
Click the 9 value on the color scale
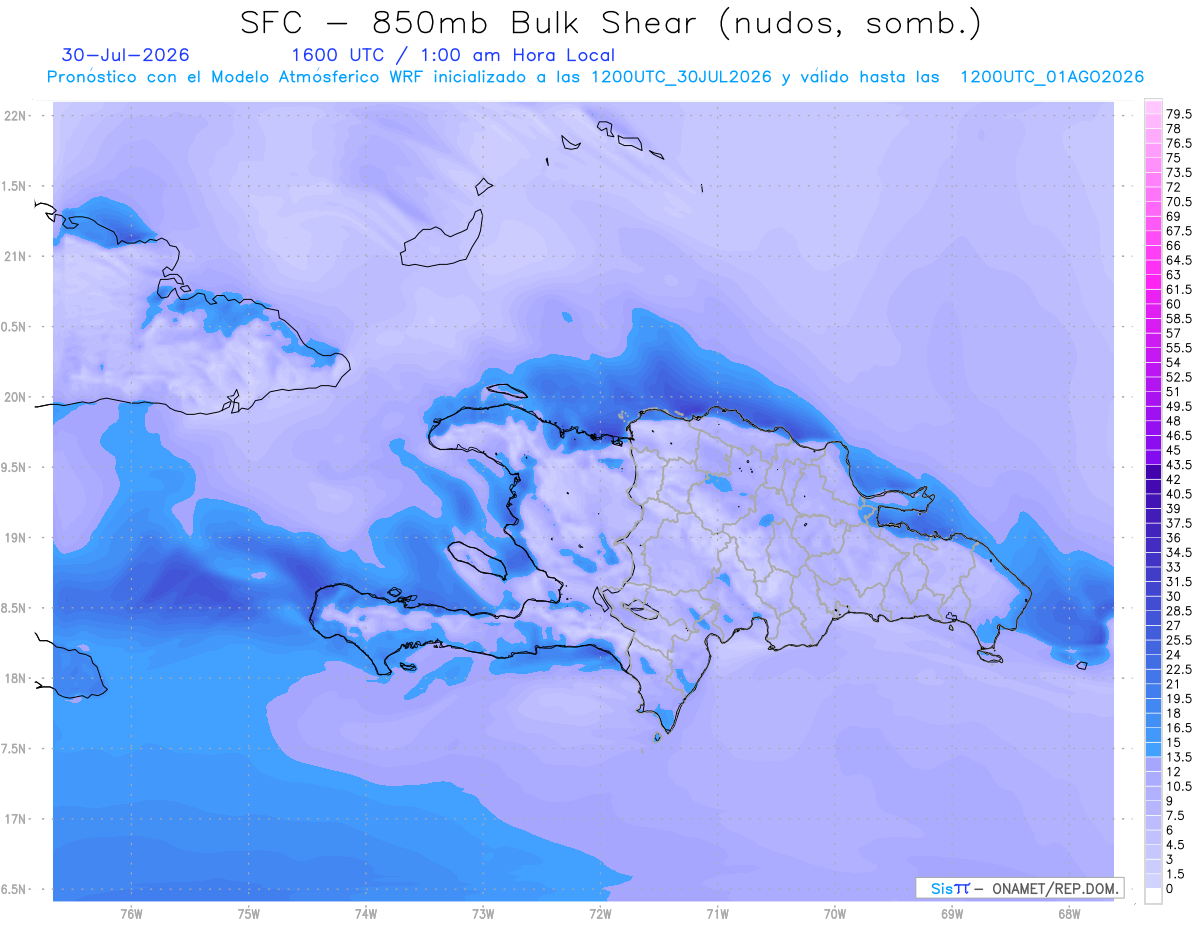1170,801
